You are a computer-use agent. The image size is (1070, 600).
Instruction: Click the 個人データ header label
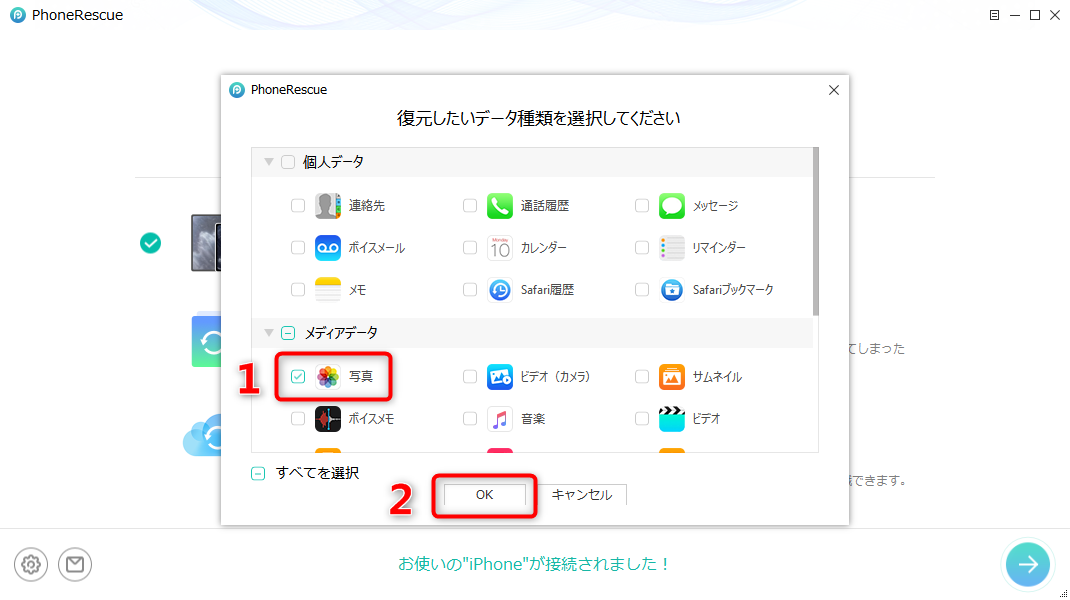(x=333, y=162)
